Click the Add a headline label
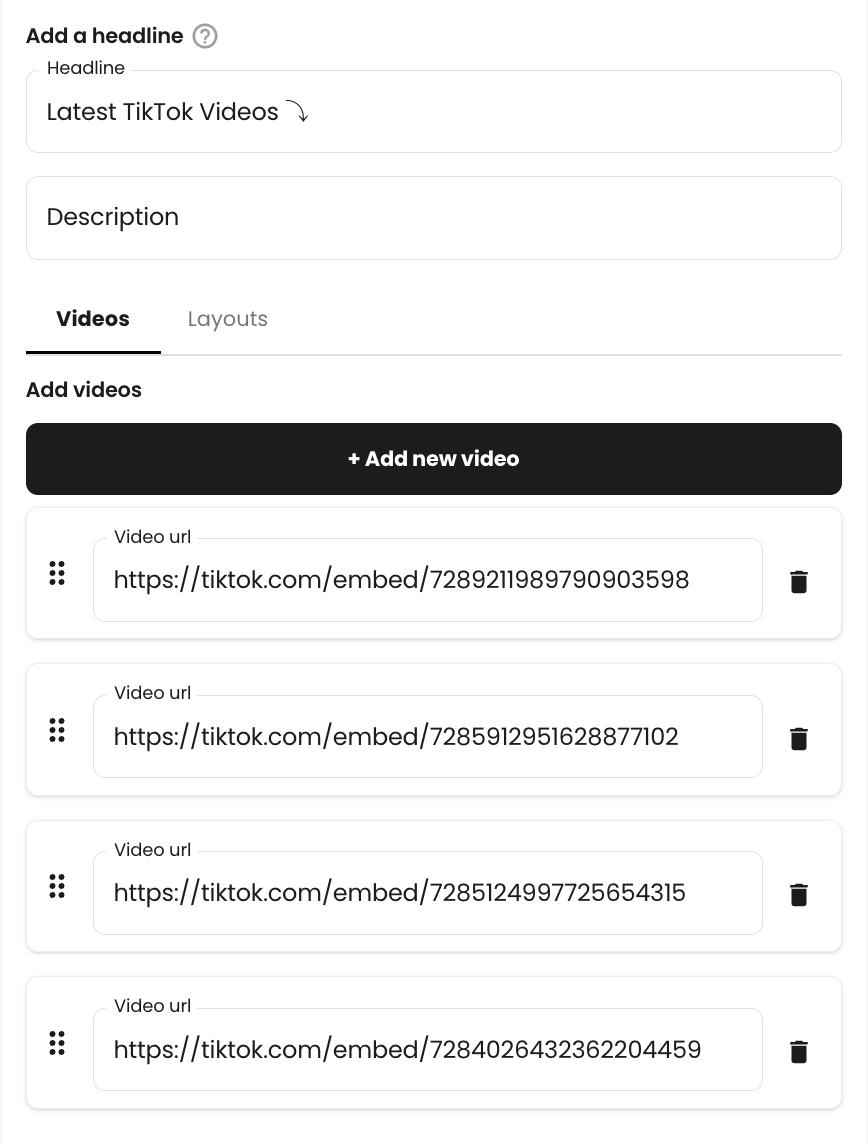This screenshot has height=1144, width=868. click(104, 36)
